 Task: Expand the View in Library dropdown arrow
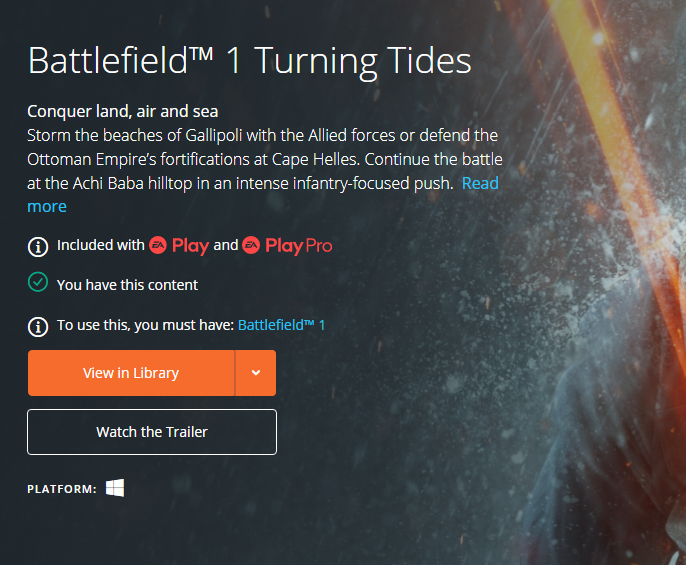pyautogui.click(x=256, y=373)
